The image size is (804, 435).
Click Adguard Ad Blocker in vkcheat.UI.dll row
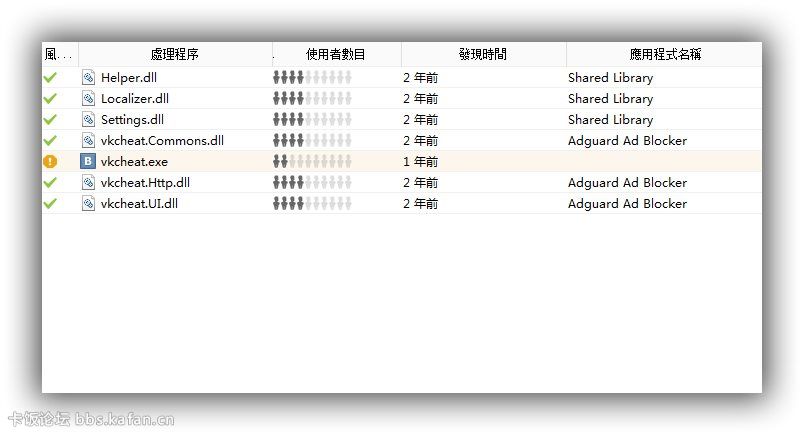tap(628, 204)
